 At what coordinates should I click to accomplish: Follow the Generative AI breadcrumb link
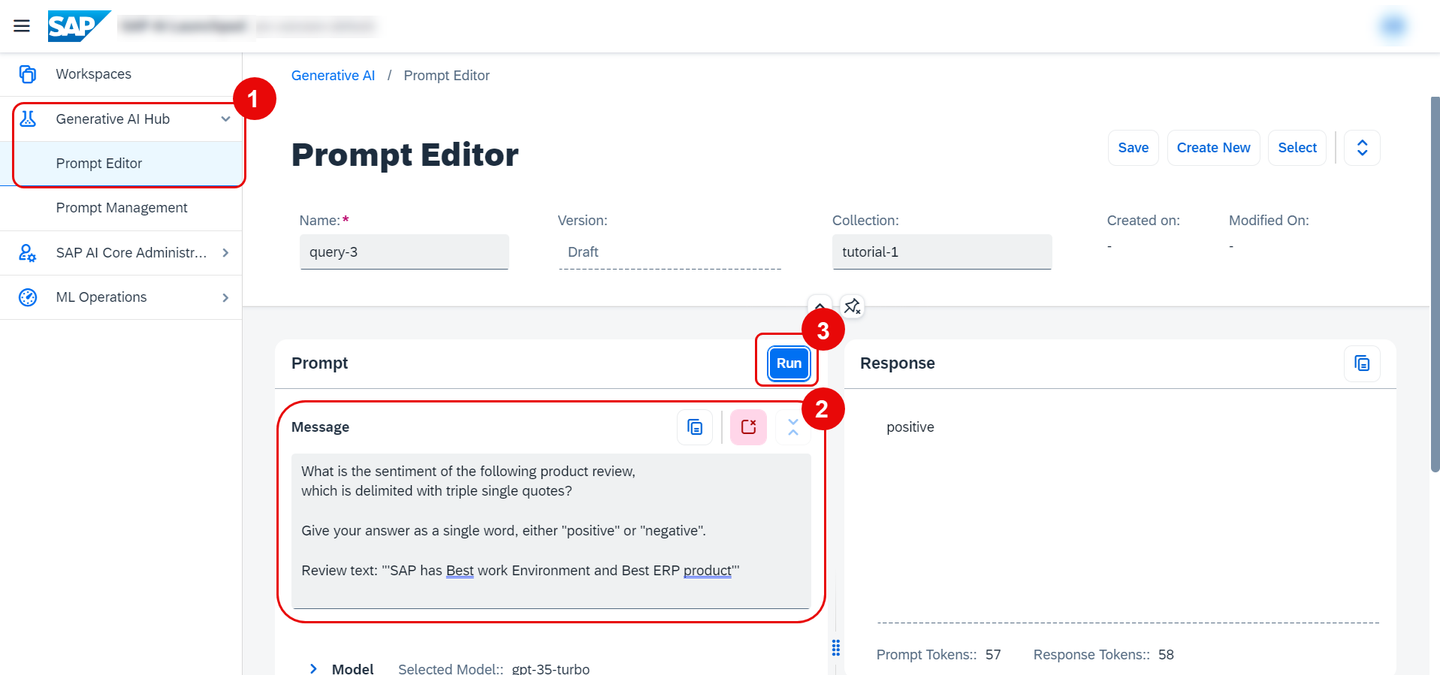click(333, 75)
